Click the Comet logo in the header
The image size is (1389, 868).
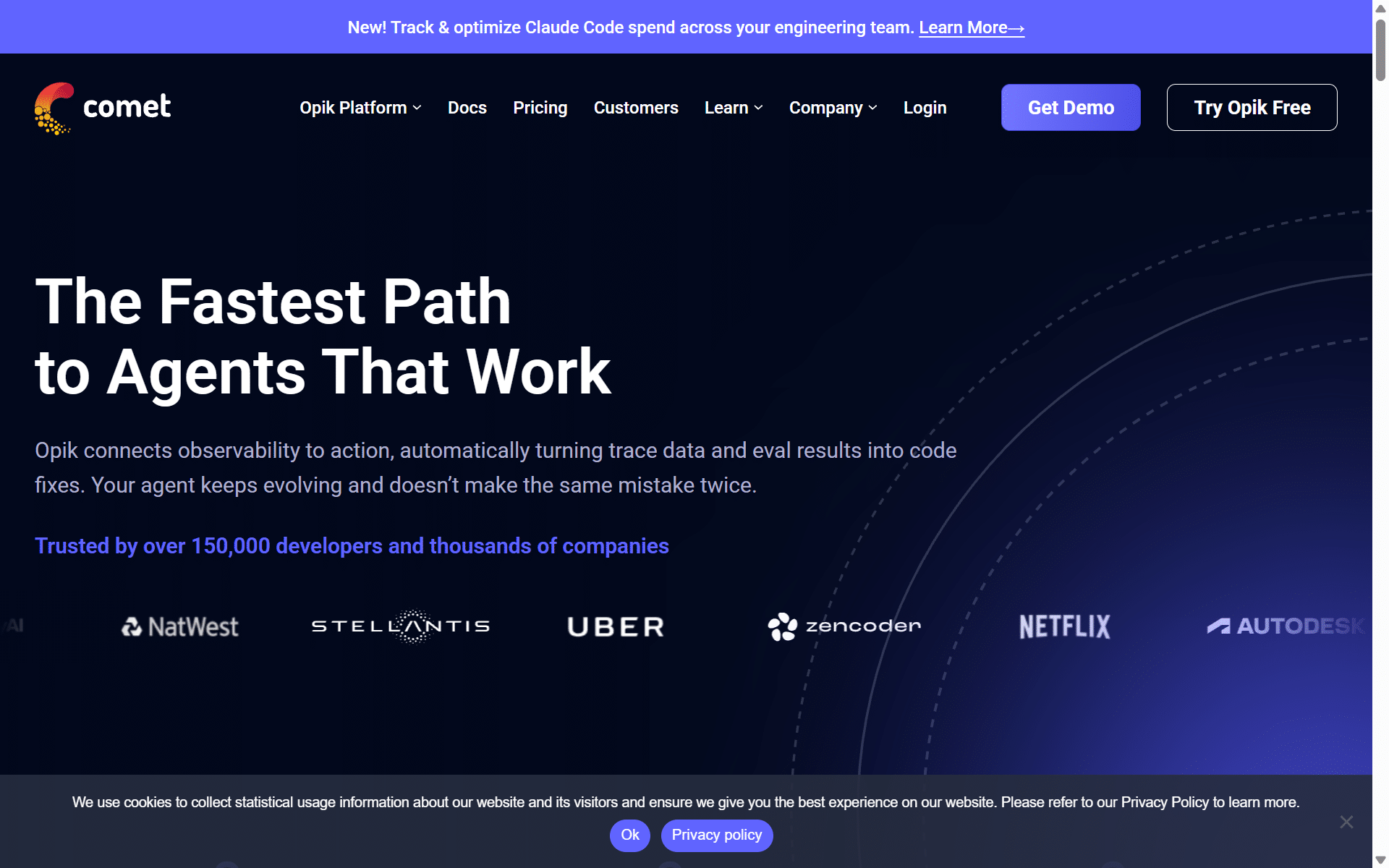pyautogui.click(x=103, y=108)
